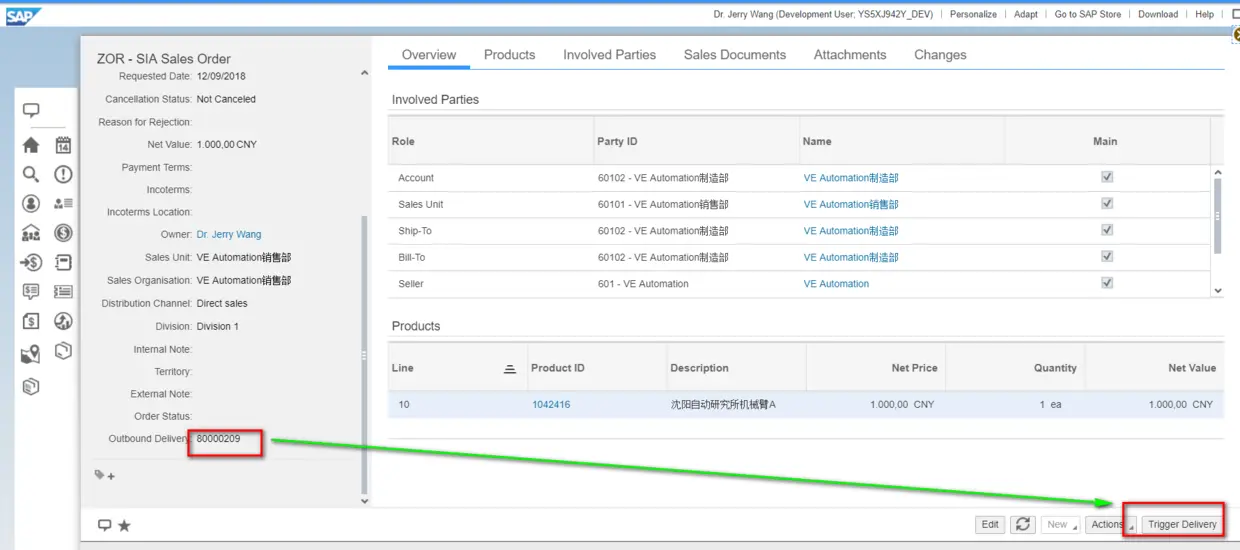Toggle Main checkbox for the Seller row
The height and width of the screenshot is (550, 1240).
[1107, 283]
